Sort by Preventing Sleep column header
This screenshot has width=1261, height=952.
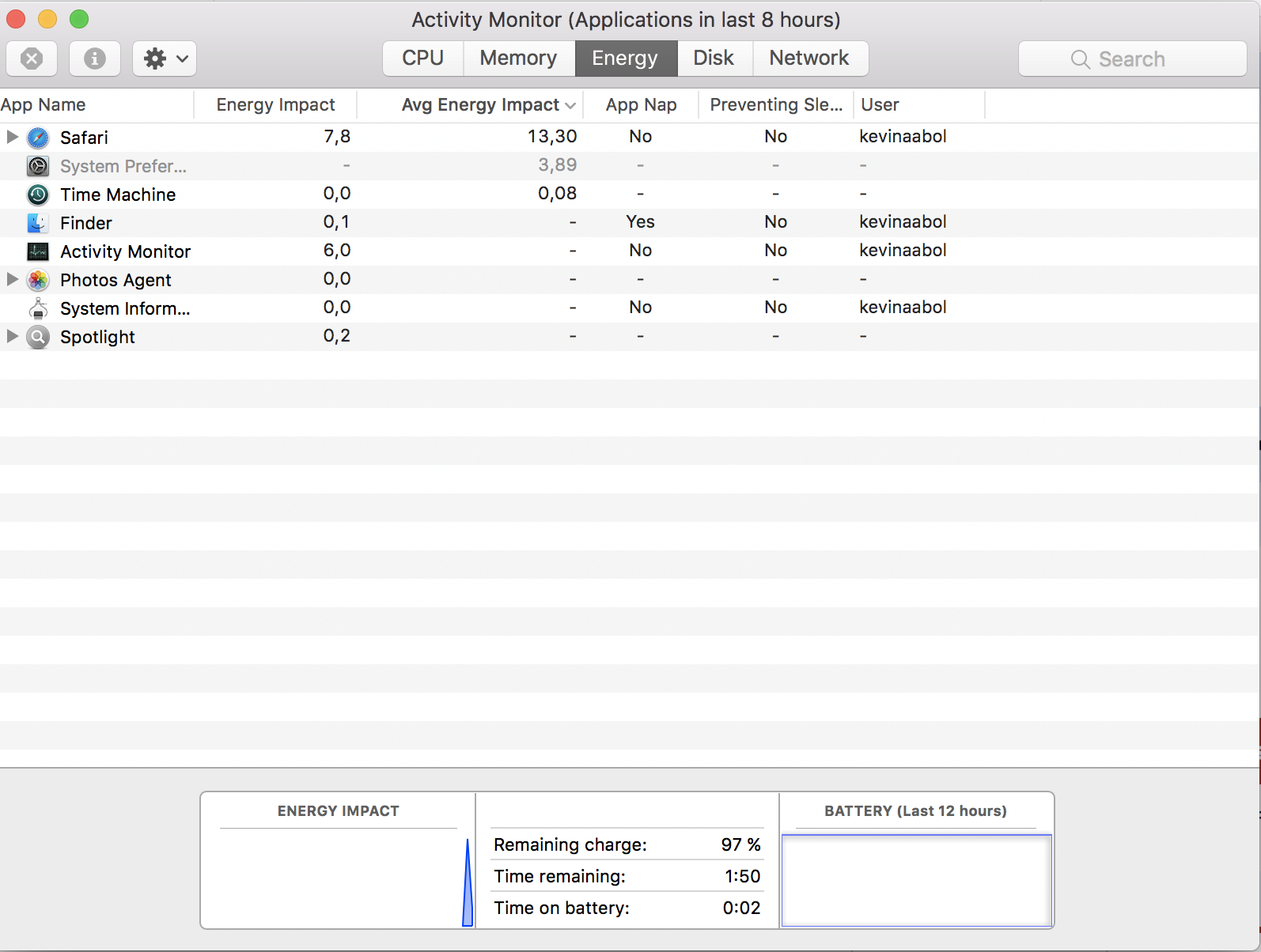776,105
